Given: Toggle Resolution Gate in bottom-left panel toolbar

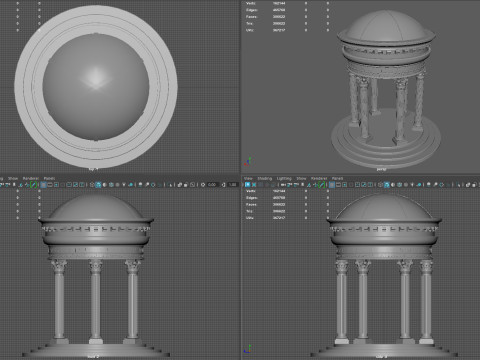Looking at the screenshot, I should (56, 185).
